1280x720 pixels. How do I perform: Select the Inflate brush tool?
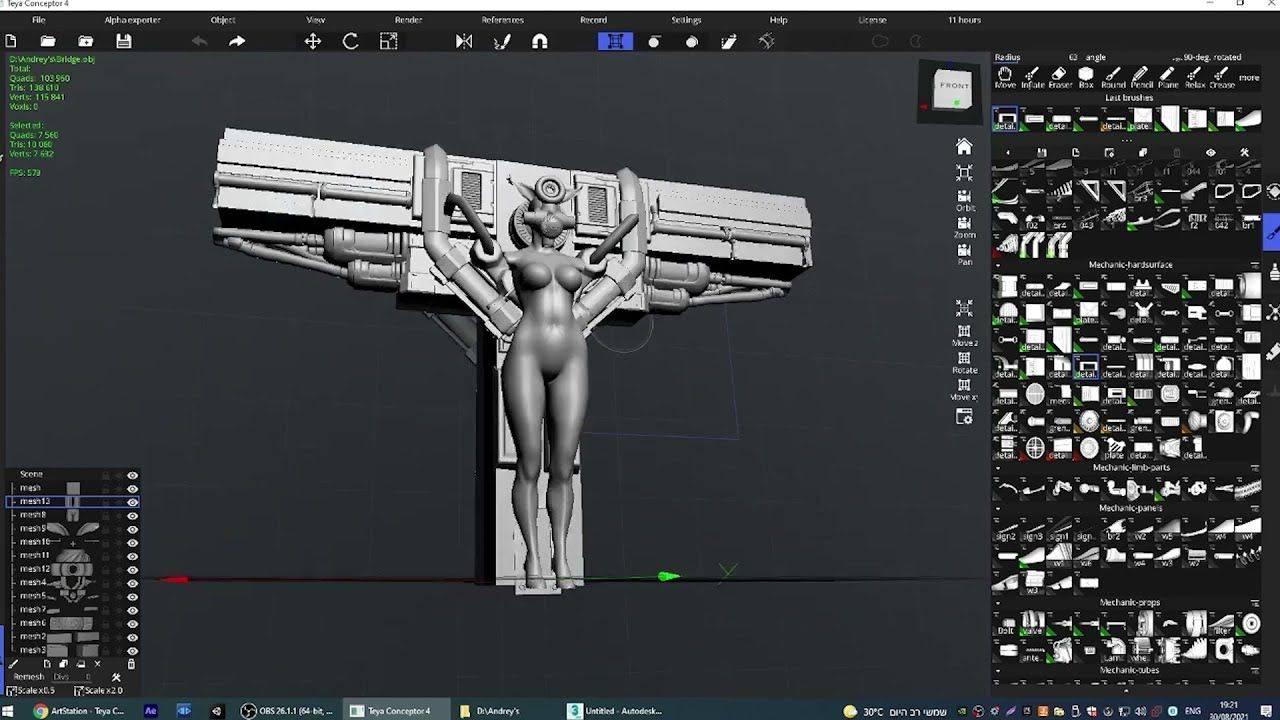pos(1032,77)
